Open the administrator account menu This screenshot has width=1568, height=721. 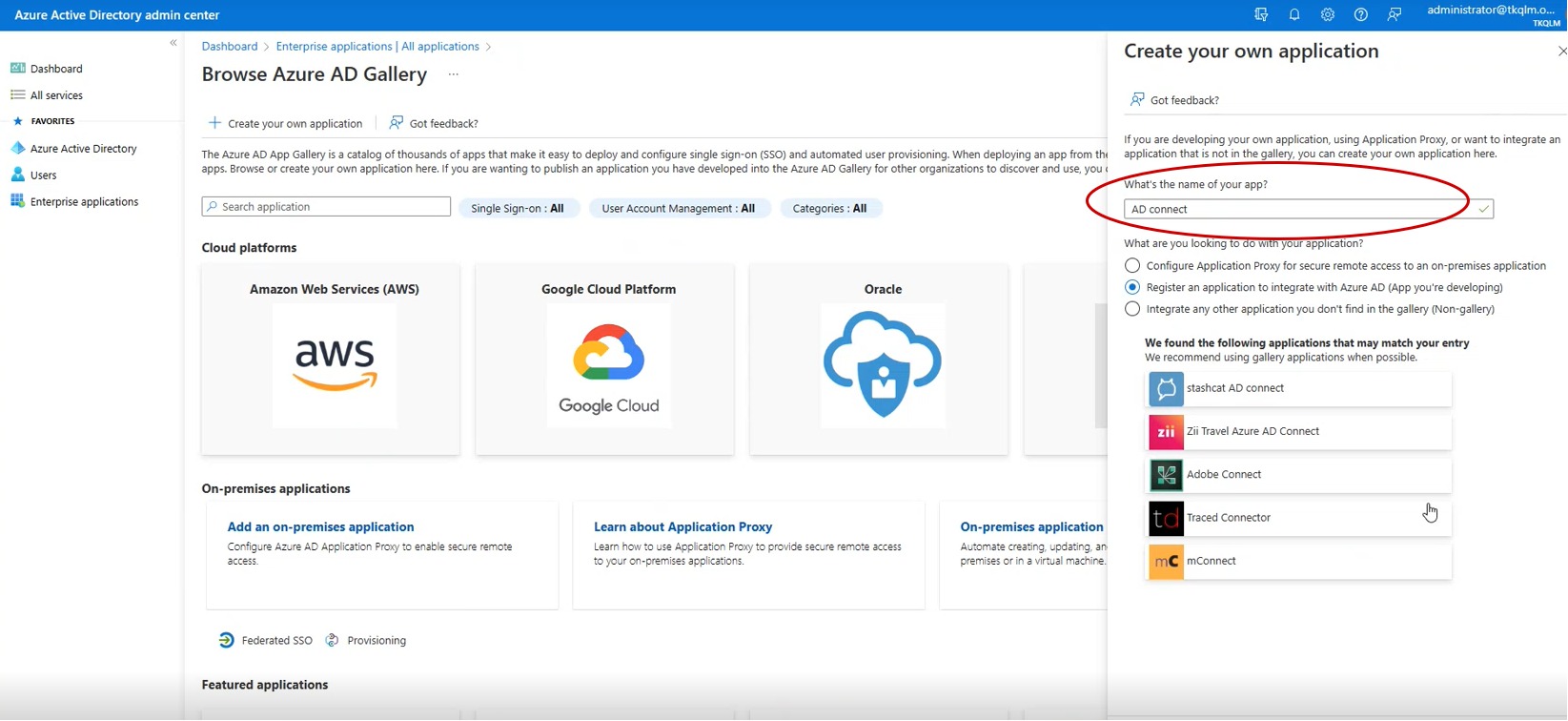click(1494, 15)
